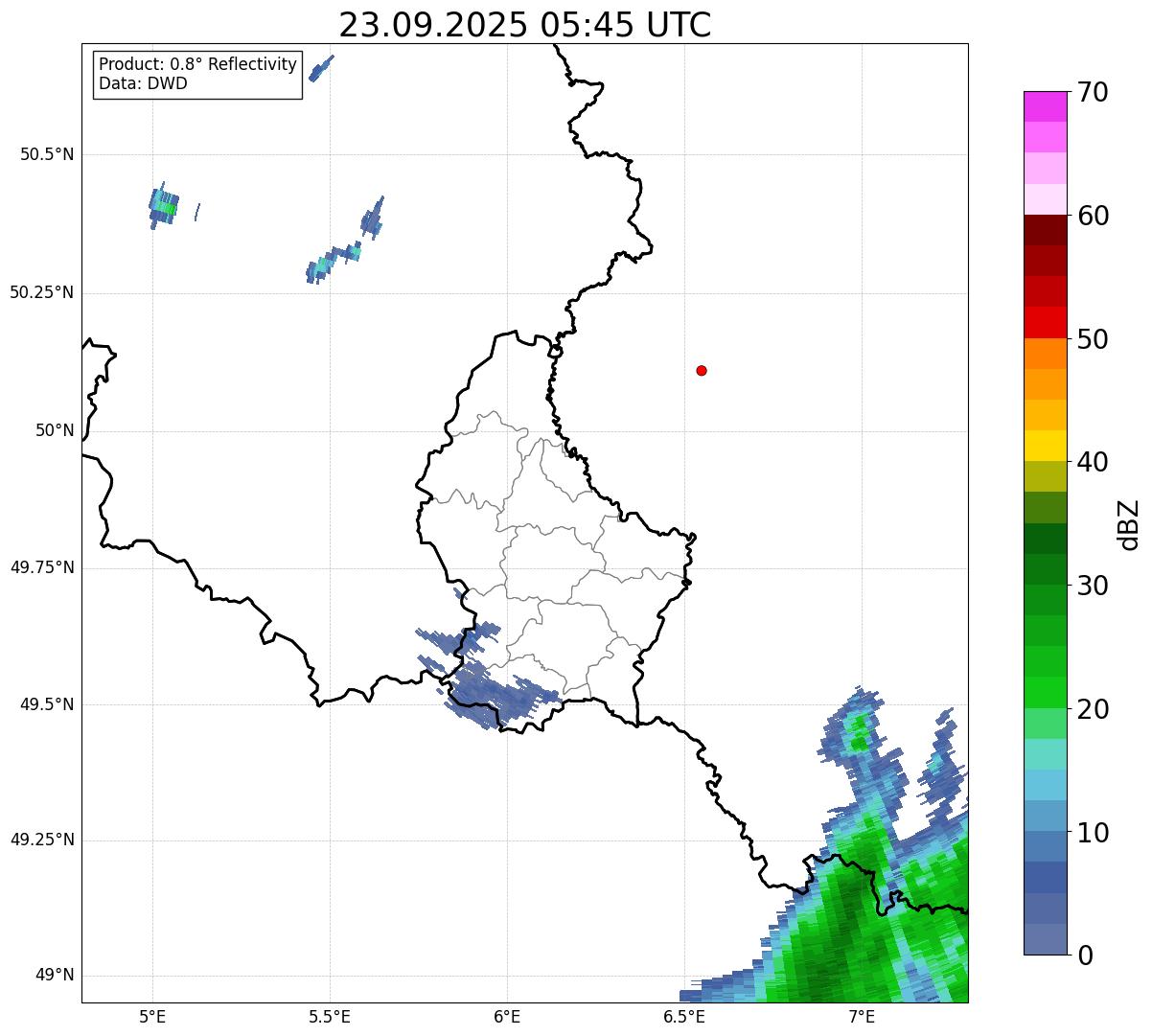Click the dBZ colorbar axis label
The height and width of the screenshot is (1036, 1152).
tap(1130, 524)
